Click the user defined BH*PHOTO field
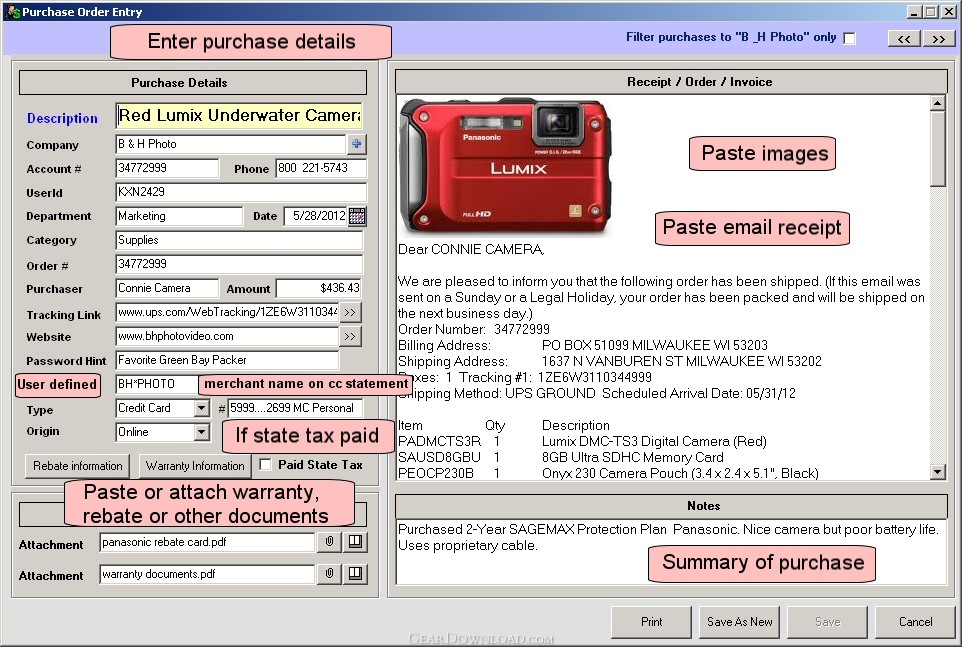 click(156, 384)
